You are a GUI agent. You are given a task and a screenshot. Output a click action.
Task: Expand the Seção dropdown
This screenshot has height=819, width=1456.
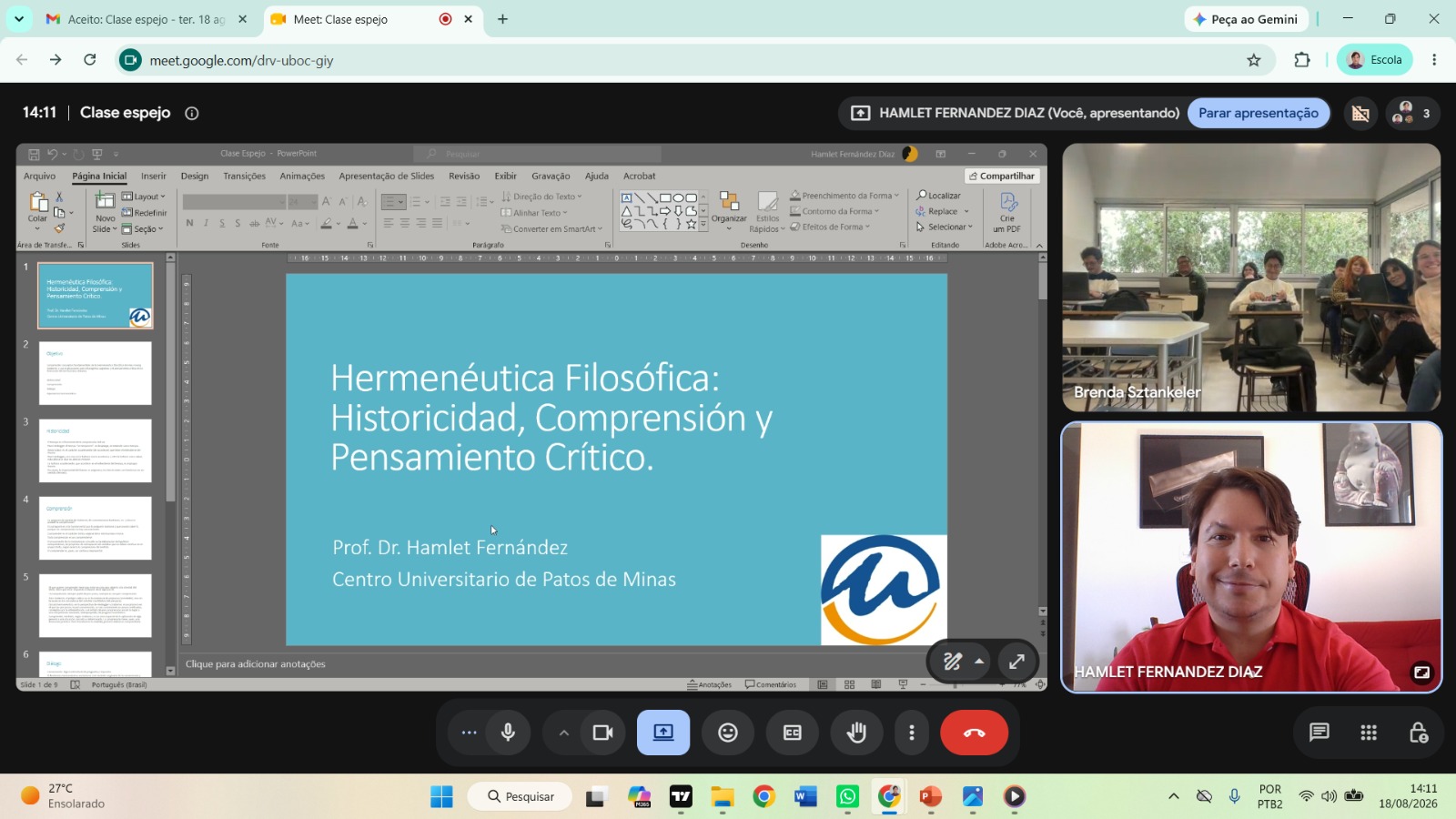point(143,229)
